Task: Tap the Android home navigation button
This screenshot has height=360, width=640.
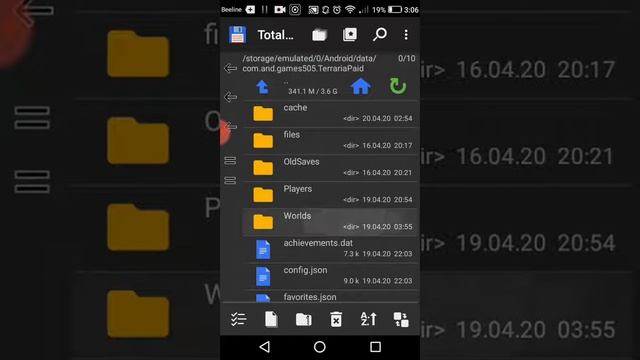Action: (x=320, y=347)
